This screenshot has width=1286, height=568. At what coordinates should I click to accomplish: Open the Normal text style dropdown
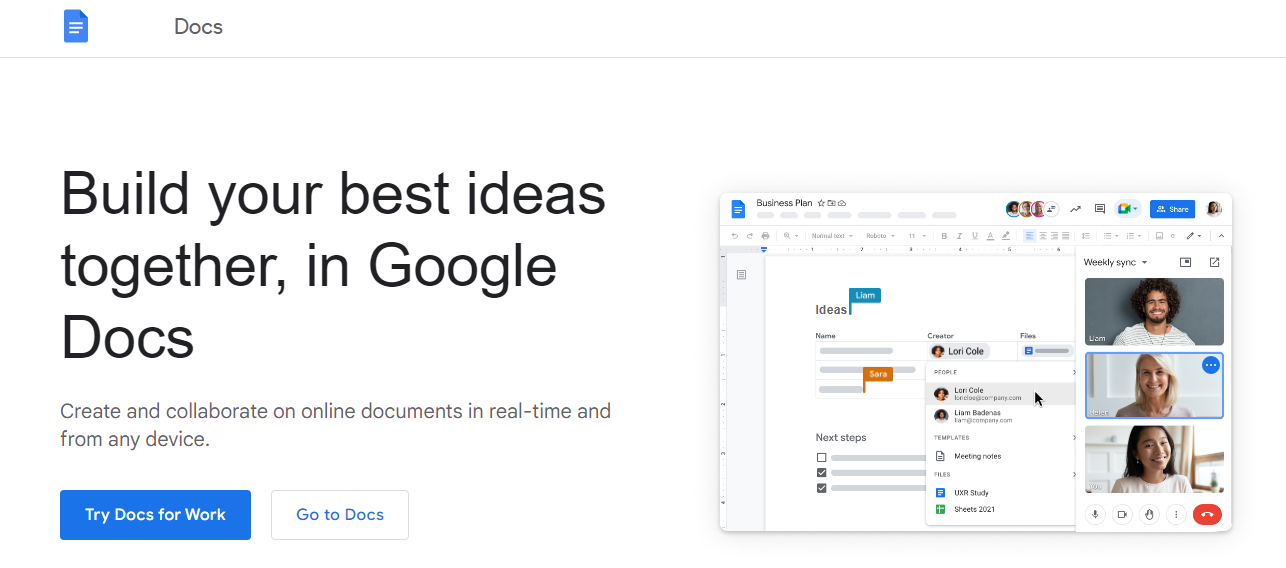[832, 236]
